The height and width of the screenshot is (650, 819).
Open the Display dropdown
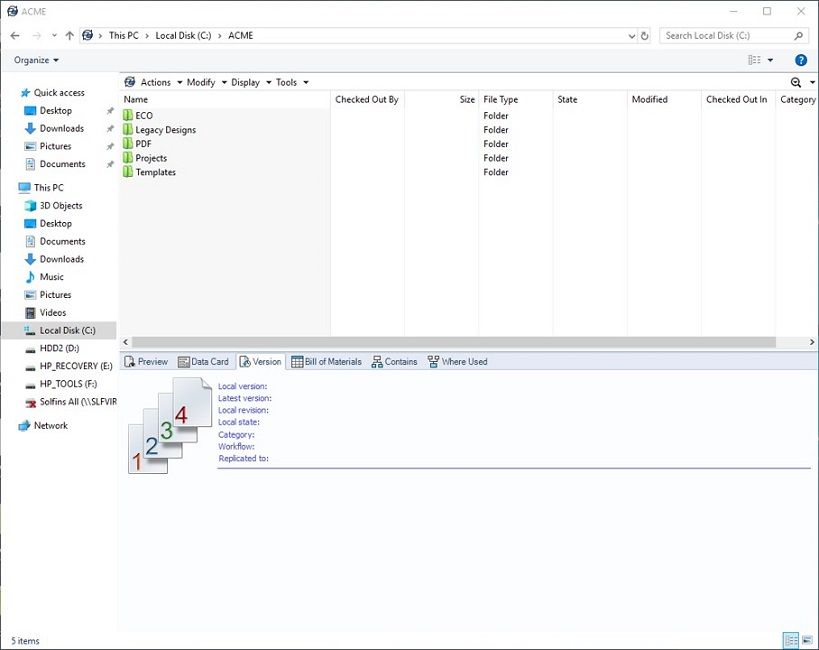[x=246, y=81]
